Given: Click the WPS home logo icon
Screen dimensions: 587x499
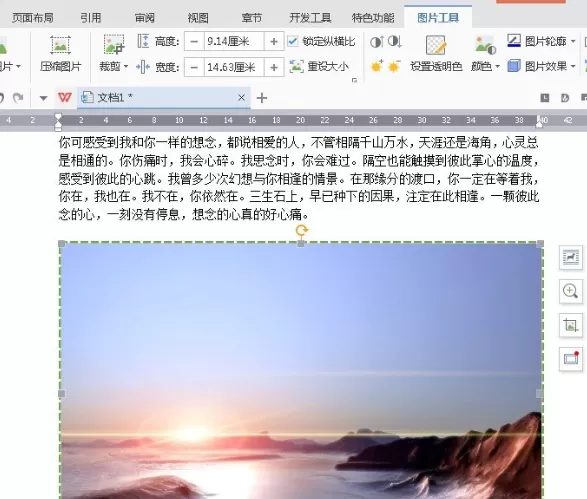Looking at the screenshot, I should (65, 98).
